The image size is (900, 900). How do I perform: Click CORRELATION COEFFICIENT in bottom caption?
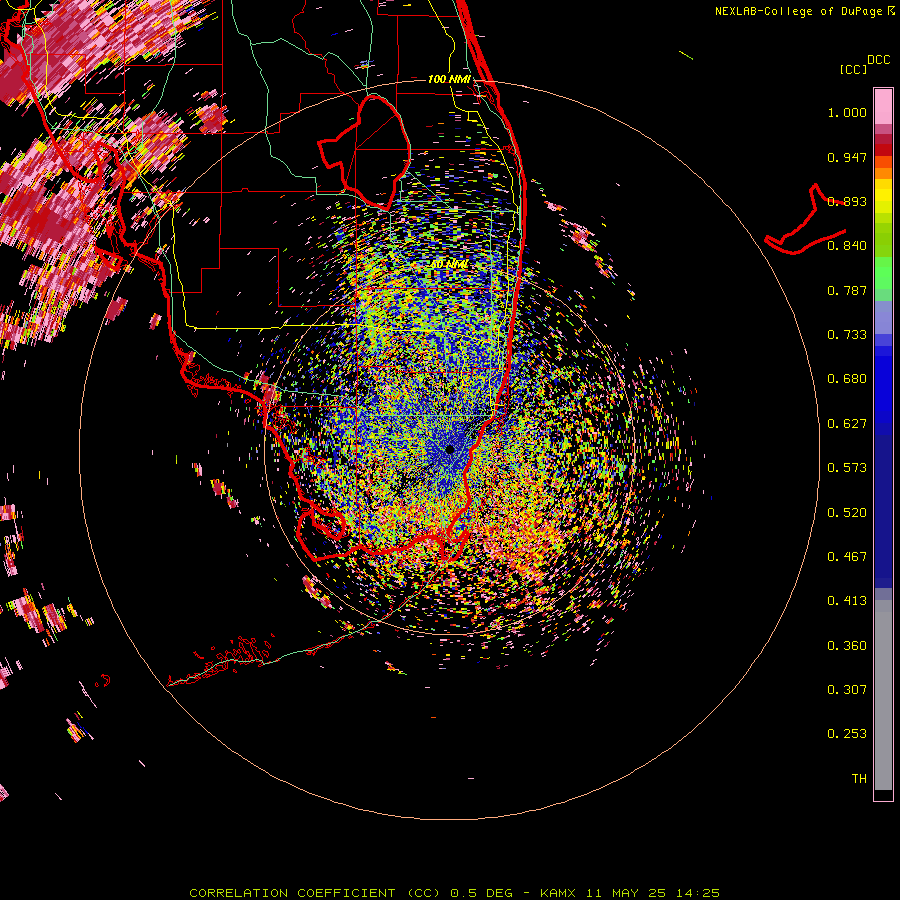[x=292, y=893]
